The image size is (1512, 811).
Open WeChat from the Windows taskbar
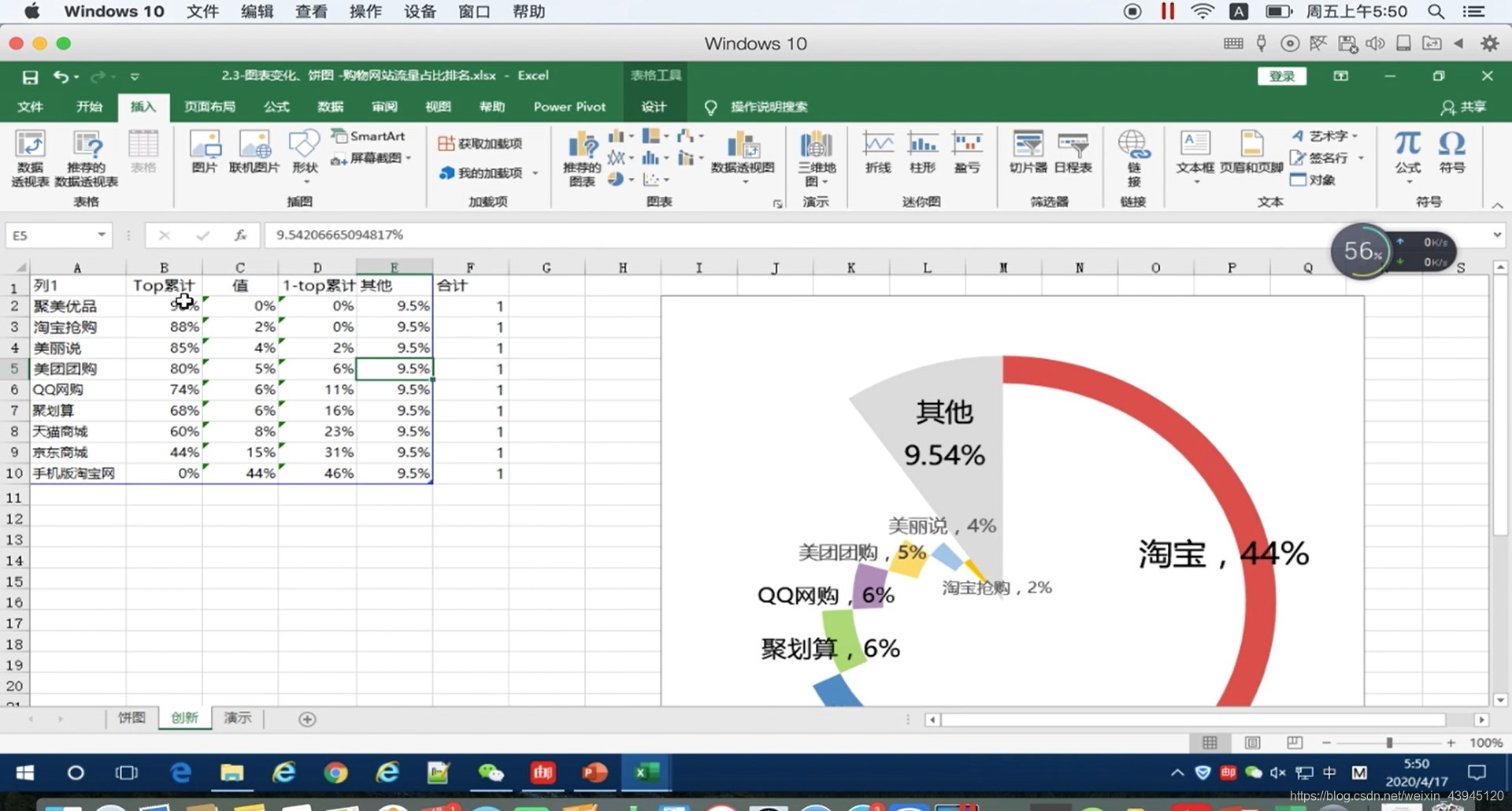(491, 773)
